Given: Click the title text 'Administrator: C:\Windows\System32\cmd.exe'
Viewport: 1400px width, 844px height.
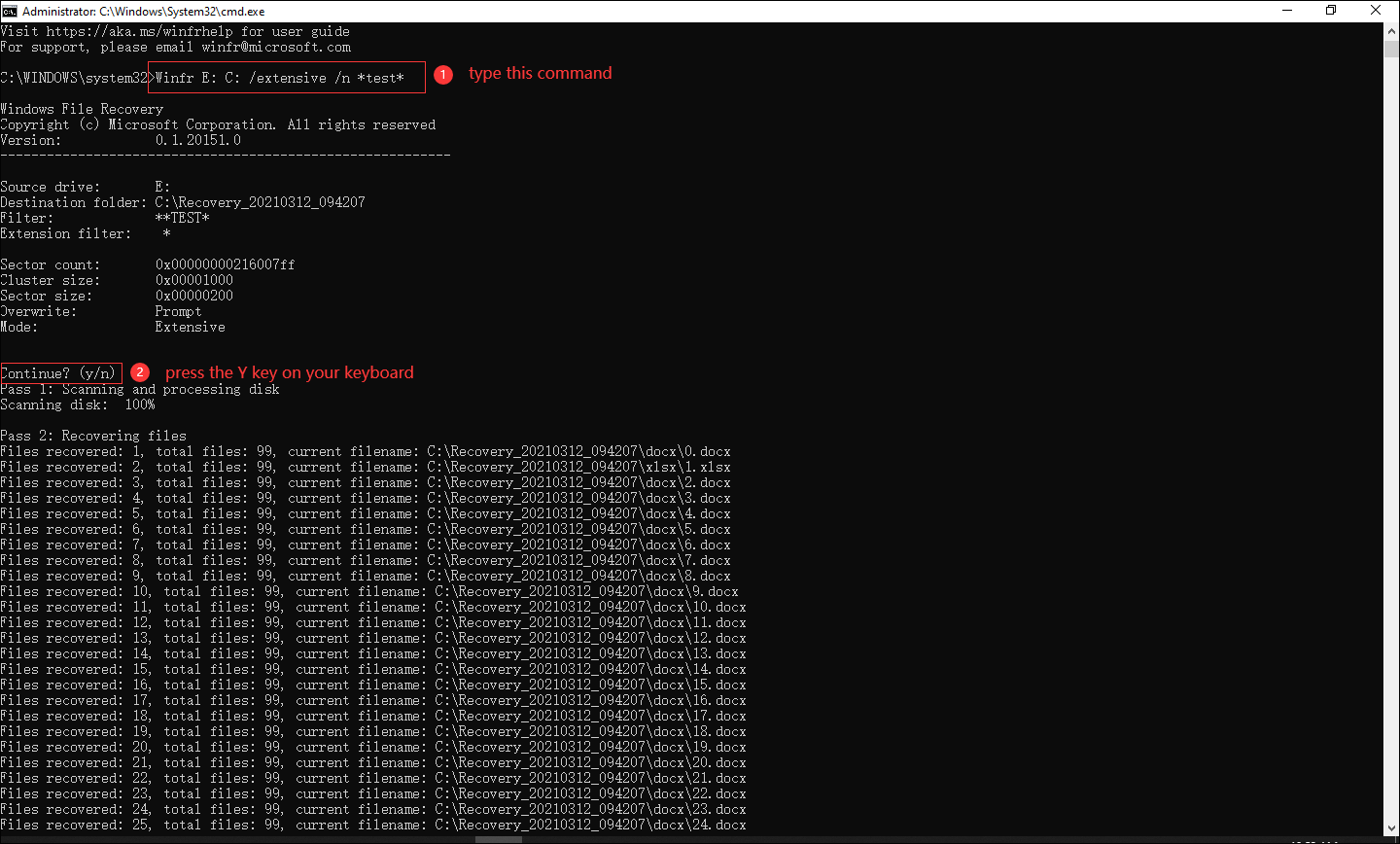Looking at the screenshot, I should coord(143,12).
